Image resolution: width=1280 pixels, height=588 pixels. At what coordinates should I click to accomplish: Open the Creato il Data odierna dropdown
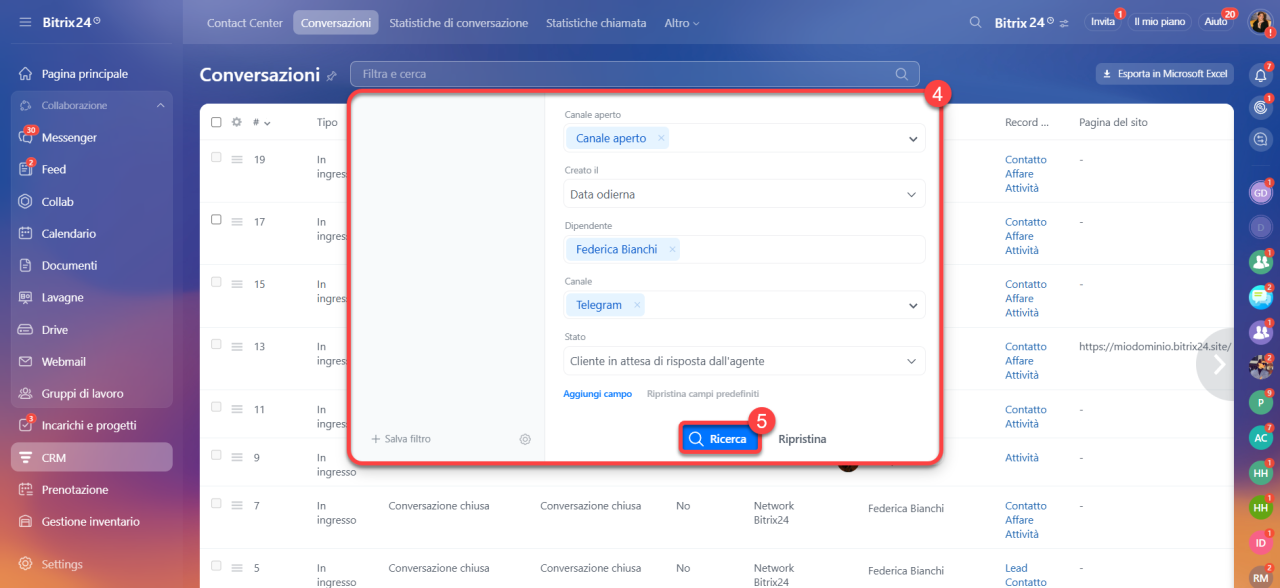click(x=745, y=194)
